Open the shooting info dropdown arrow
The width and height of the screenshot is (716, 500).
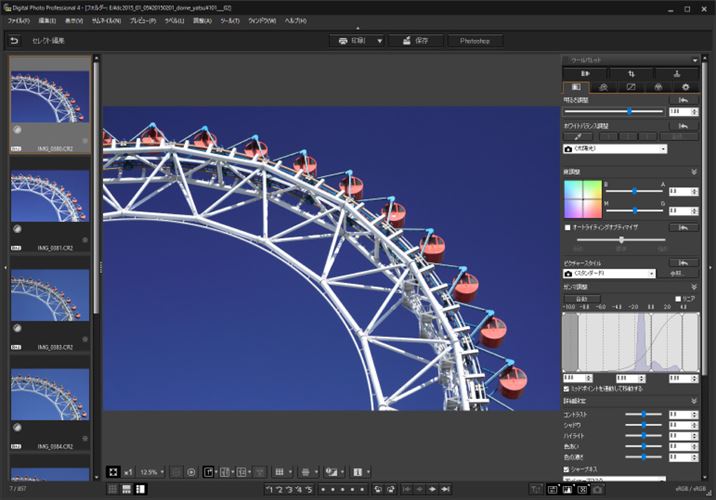(x=368, y=472)
